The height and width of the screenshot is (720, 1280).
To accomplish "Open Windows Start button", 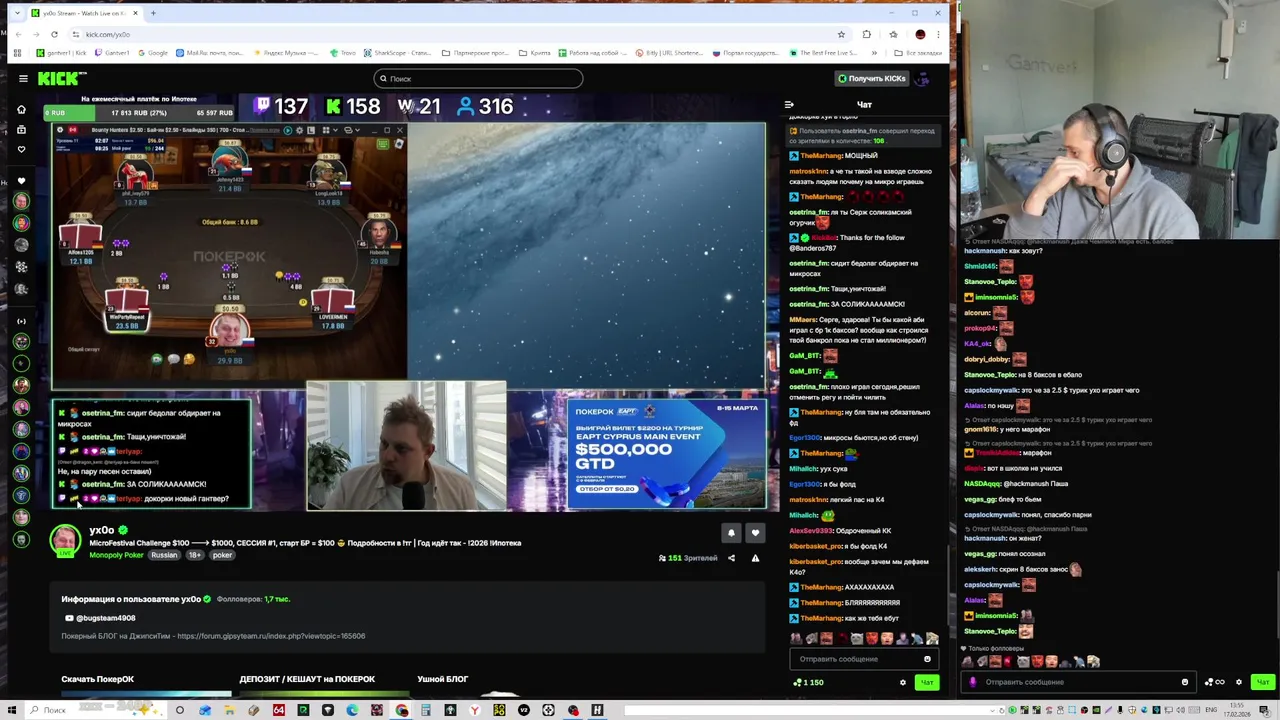I will point(12,710).
